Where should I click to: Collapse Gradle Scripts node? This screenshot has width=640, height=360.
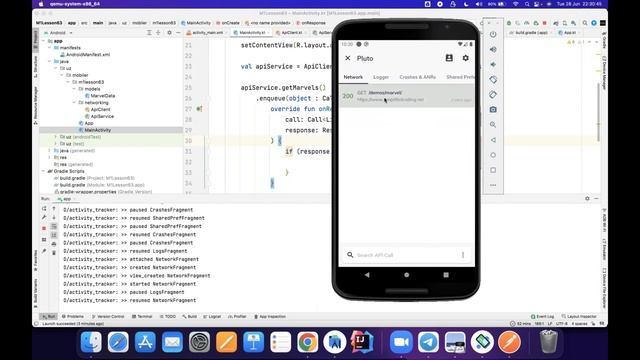coord(44,171)
